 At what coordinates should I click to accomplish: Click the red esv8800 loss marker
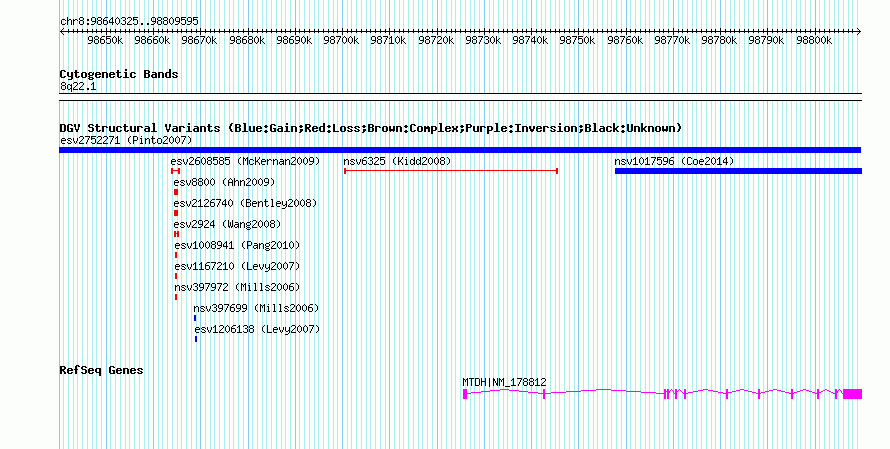pyautogui.click(x=176, y=192)
